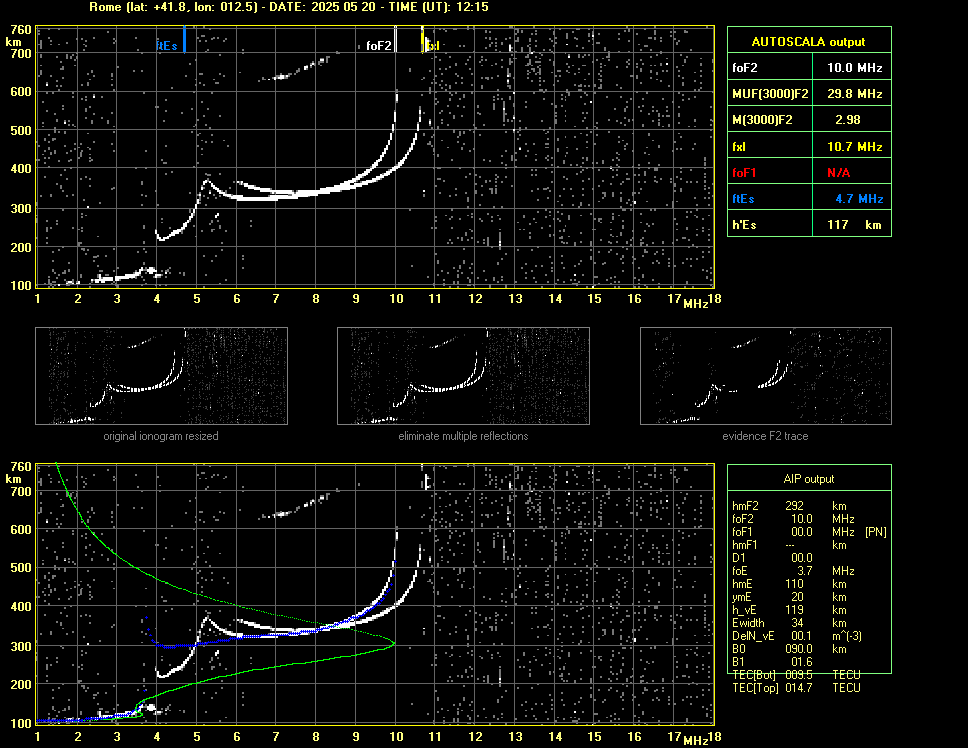Click the foF1 00.0 MHz [PN] row in AIP output
968x748 pixels.
point(809,532)
